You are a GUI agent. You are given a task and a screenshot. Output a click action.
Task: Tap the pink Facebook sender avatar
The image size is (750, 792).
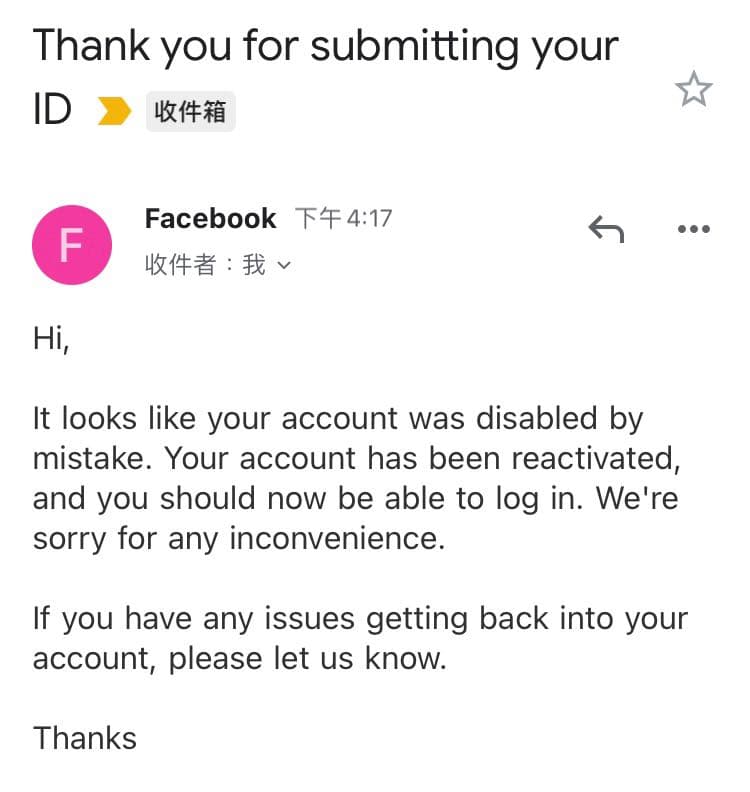pyautogui.click(x=71, y=244)
